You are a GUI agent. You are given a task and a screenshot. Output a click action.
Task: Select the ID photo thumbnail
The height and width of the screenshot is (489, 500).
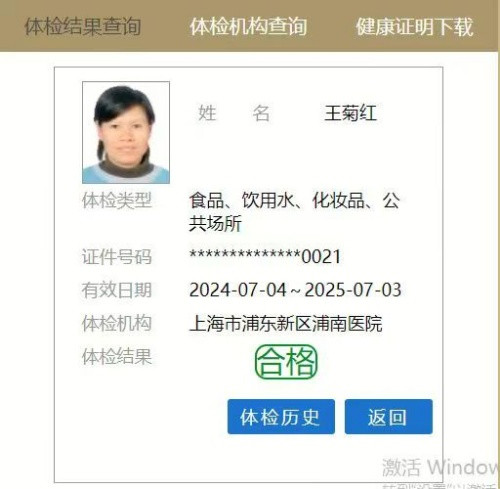point(126,132)
